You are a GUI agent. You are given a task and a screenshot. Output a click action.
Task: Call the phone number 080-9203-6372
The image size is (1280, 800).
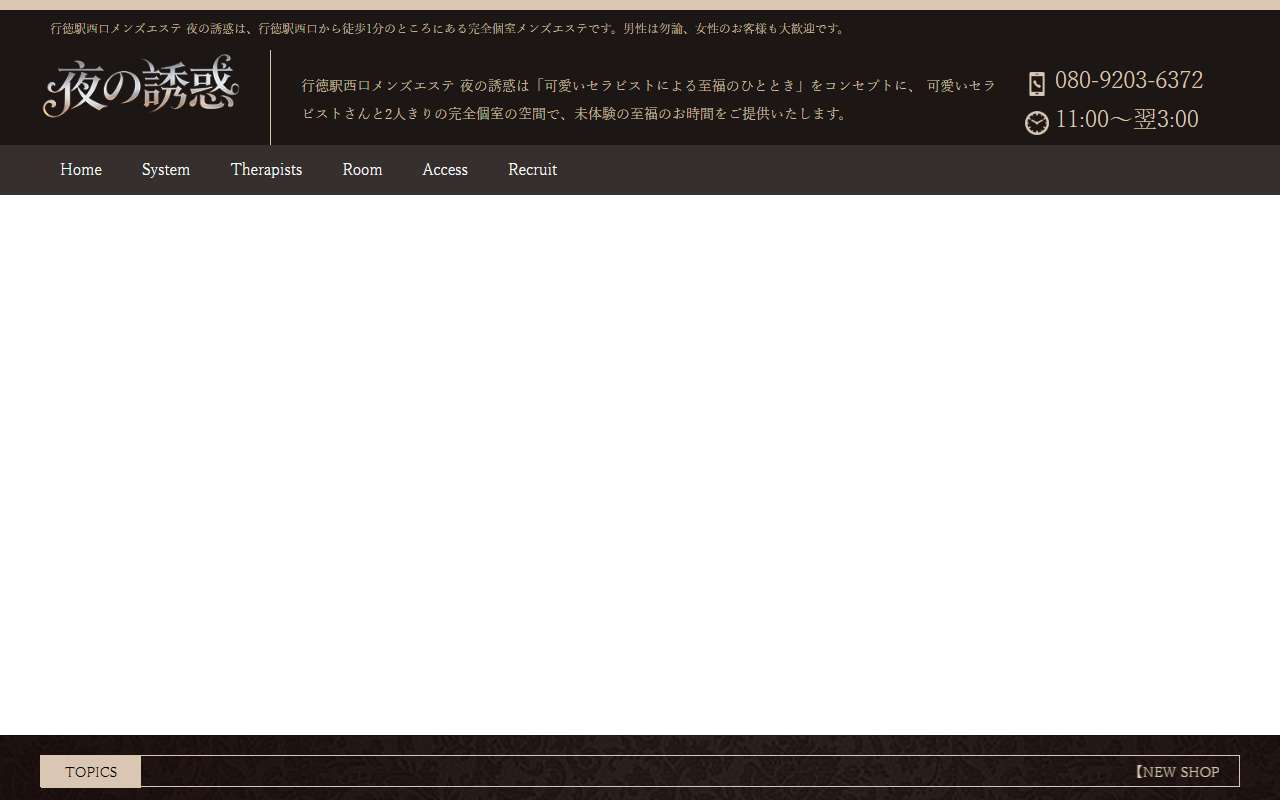[1128, 80]
